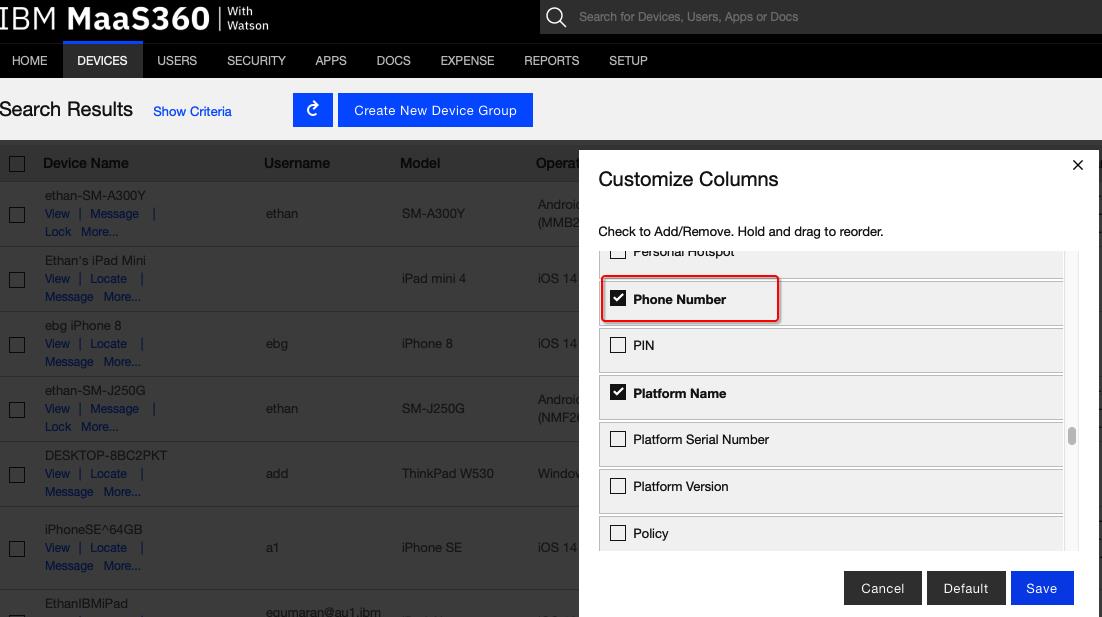The image size is (1102, 617).
Task: Click Create New Device Group
Action: [x=435, y=110]
